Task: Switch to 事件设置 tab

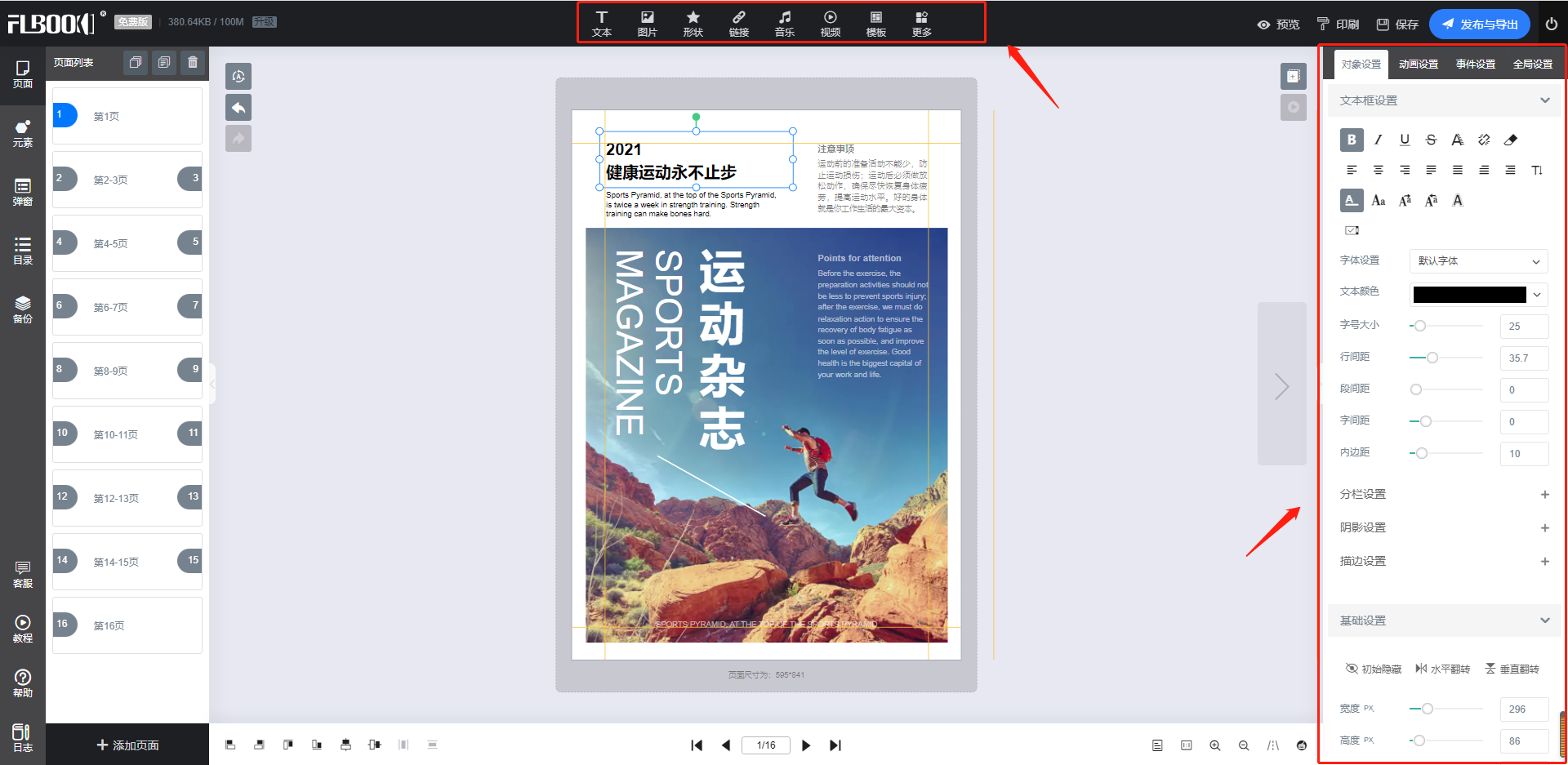Action: coord(1476,64)
